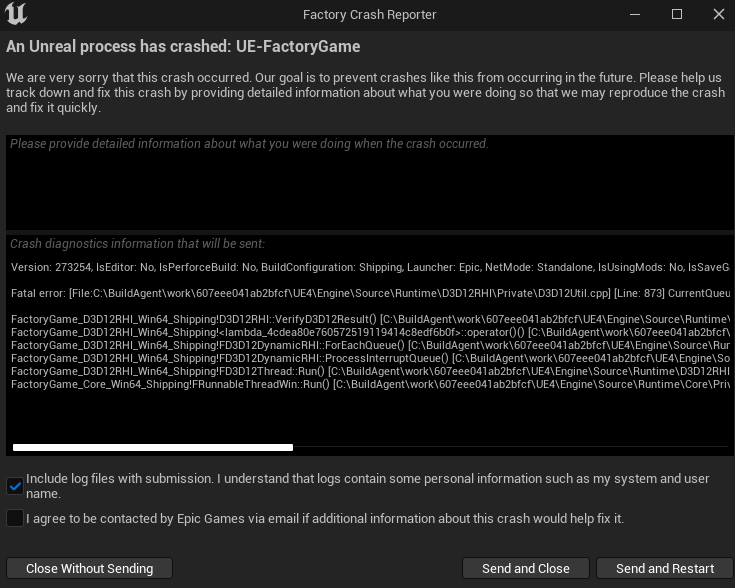
Task: Click the ForEachQueue stack trace line
Action: pos(370,346)
